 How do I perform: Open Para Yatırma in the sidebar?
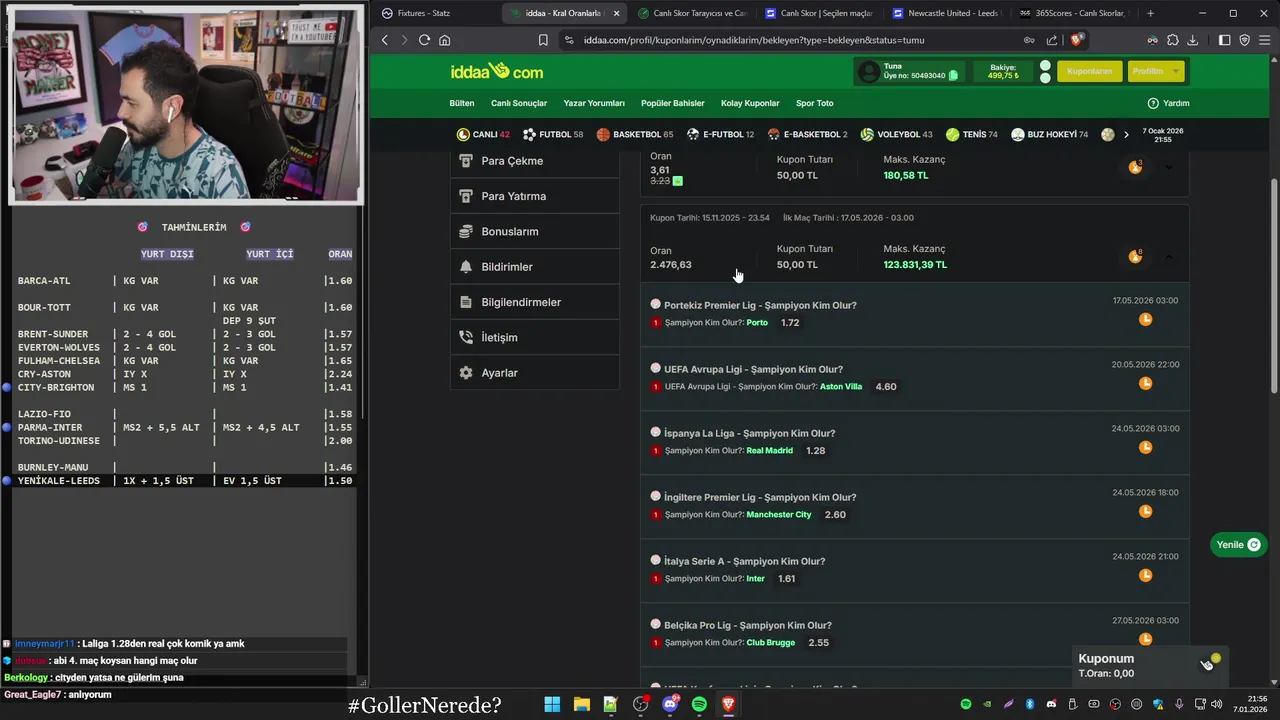tap(534, 196)
